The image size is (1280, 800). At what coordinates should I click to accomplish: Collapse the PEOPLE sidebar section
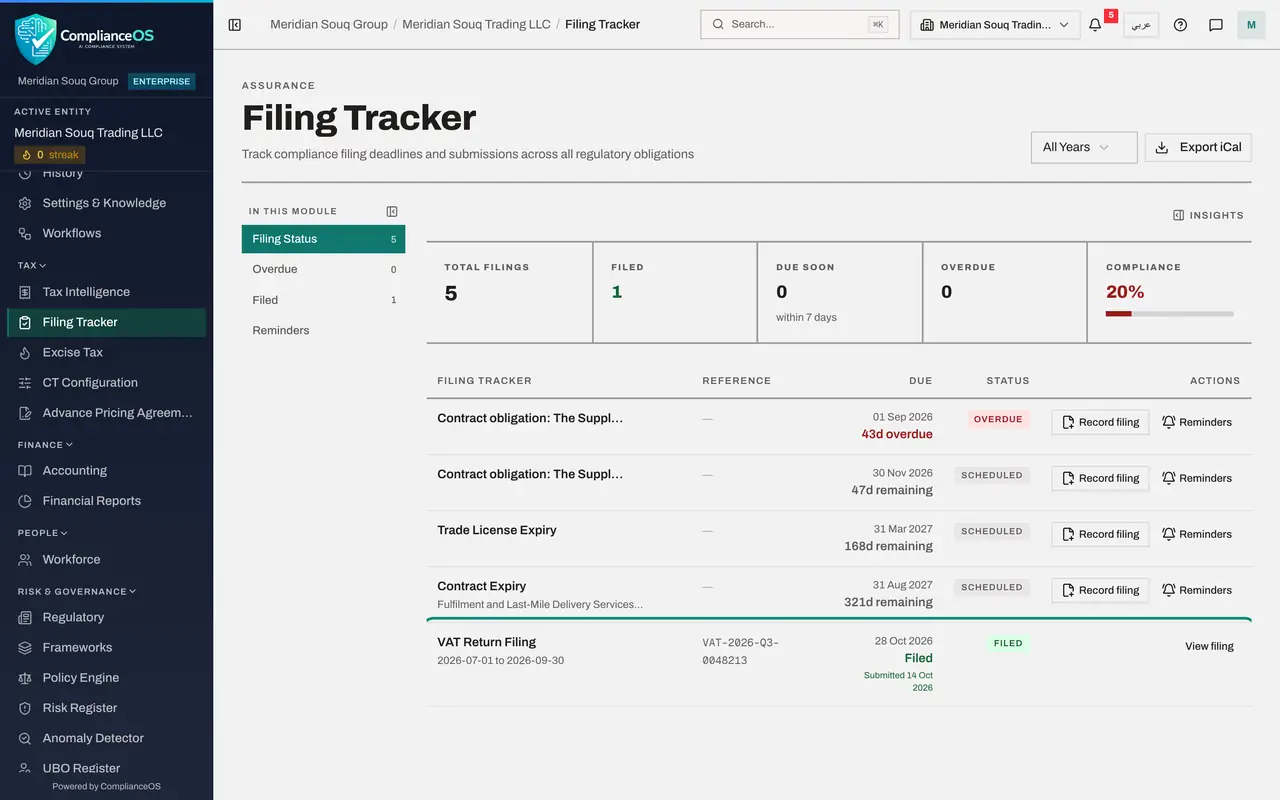click(x=43, y=533)
